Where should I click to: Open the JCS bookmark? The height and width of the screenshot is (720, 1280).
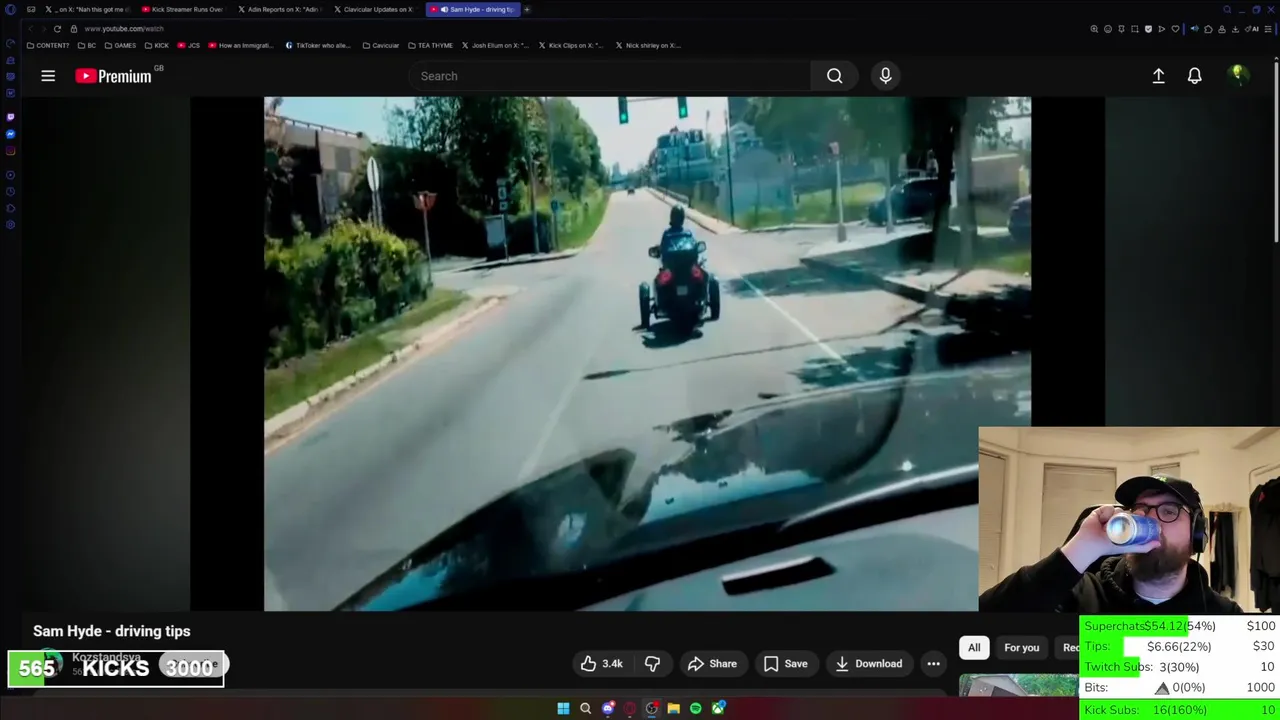coord(188,45)
